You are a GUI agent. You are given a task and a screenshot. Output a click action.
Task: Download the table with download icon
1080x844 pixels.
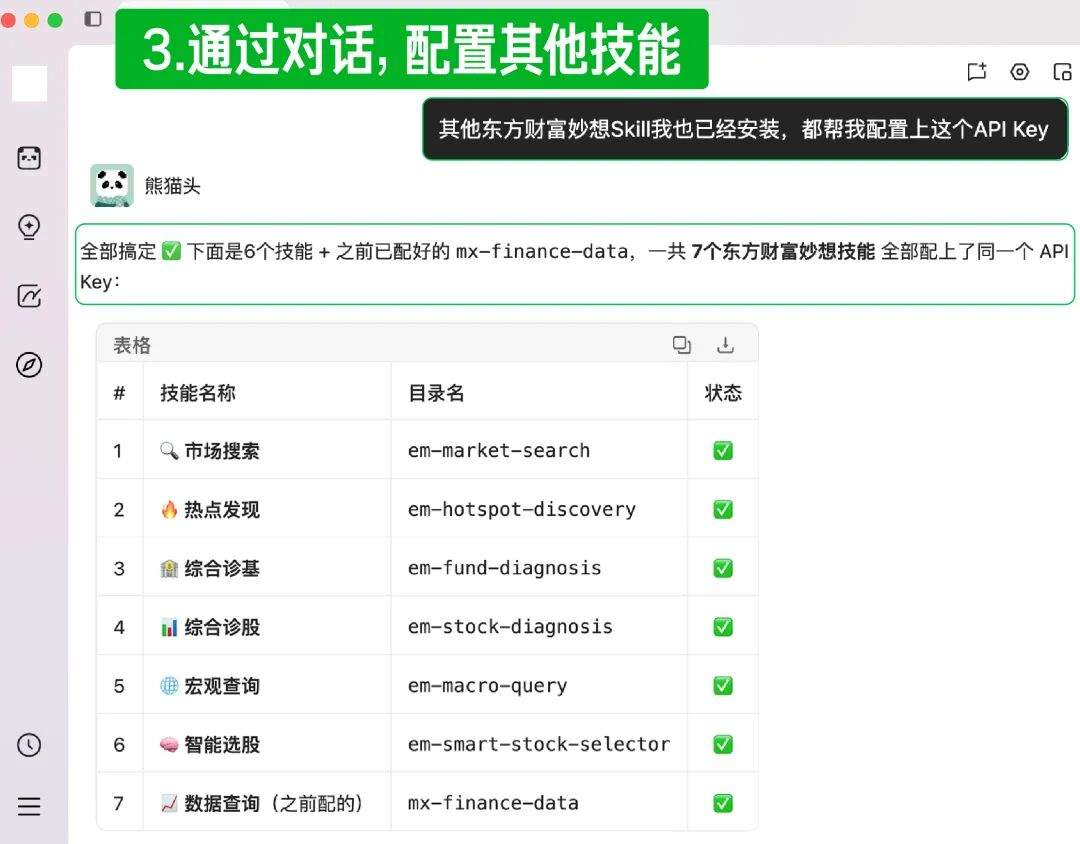pyautogui.click(x=725, y=344)
